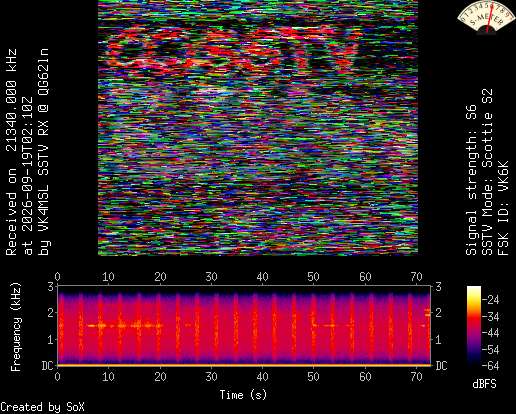Click the left frequency axis '2' label
This screenshot has height=414, width=516.
coord(50,313)
